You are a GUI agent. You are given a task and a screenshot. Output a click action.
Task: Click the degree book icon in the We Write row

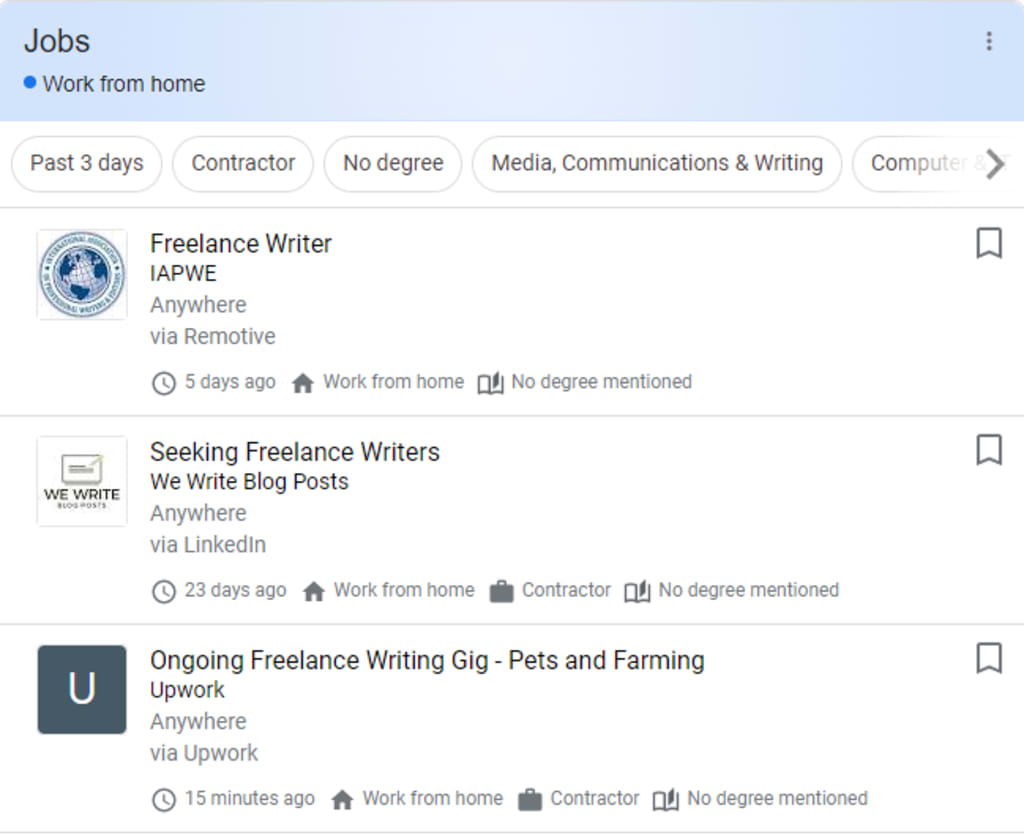637,591
